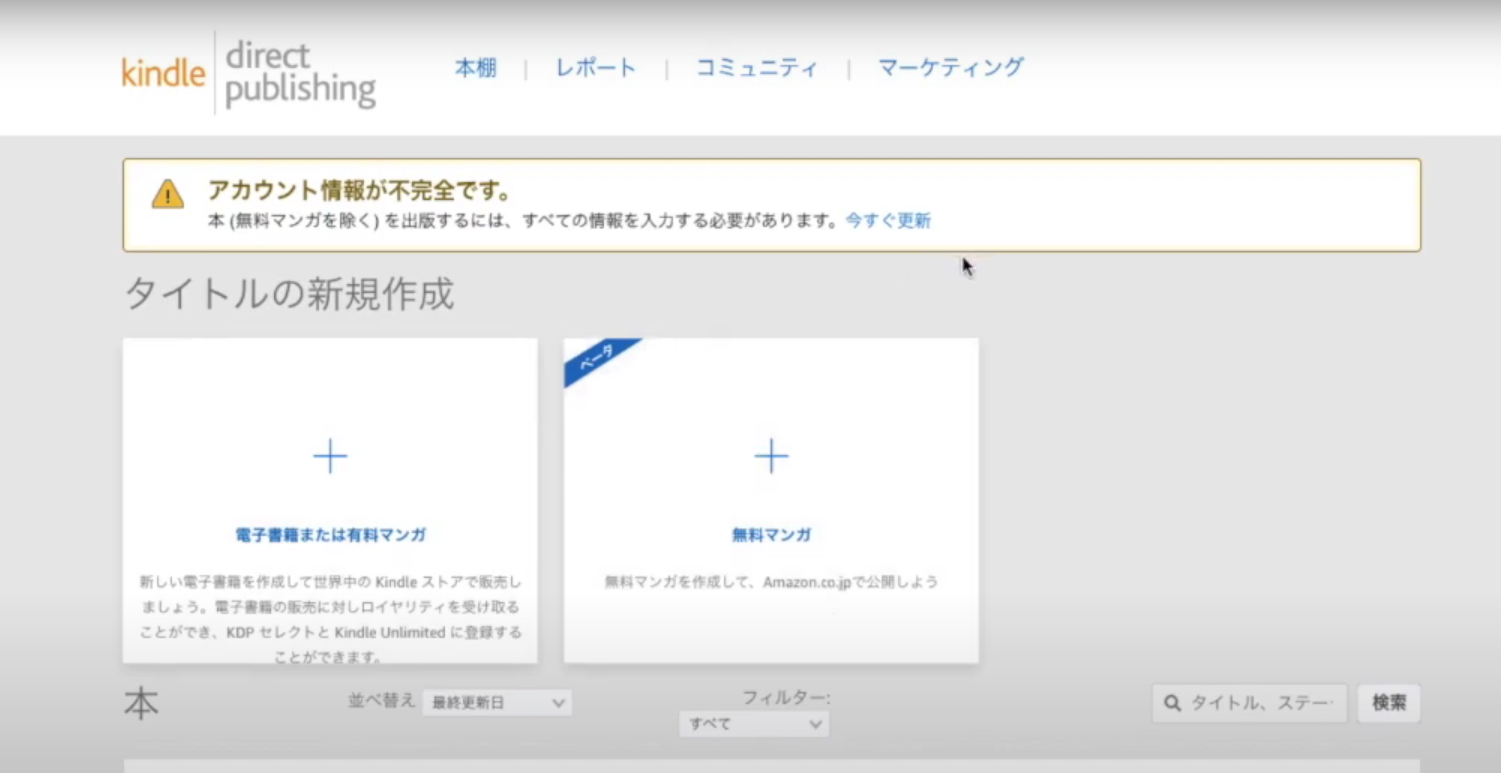Open the レポート tab
The width and height of the screenshot is (1501, 773).
point(596,68)
